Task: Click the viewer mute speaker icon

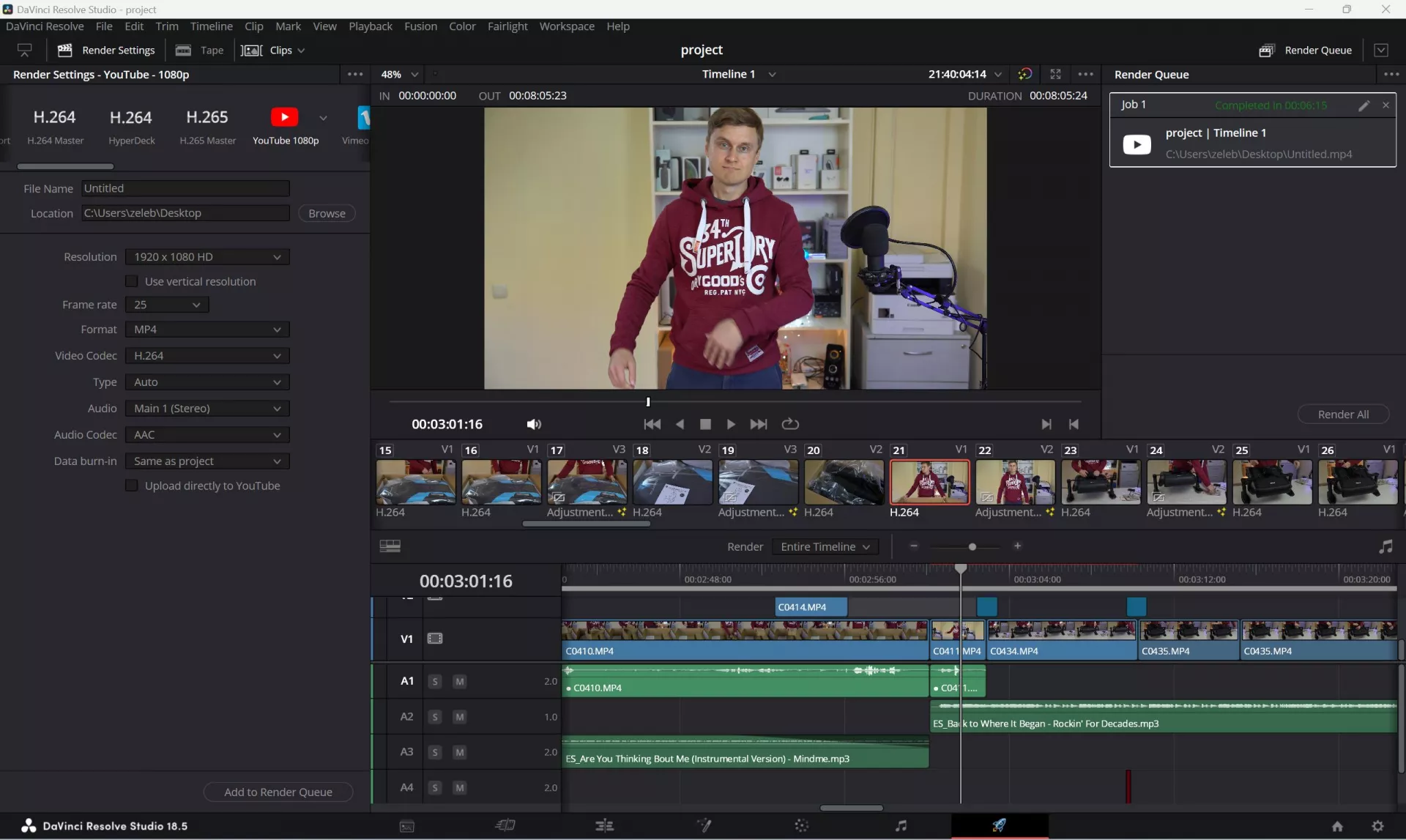Action: [x=534, y=424]
